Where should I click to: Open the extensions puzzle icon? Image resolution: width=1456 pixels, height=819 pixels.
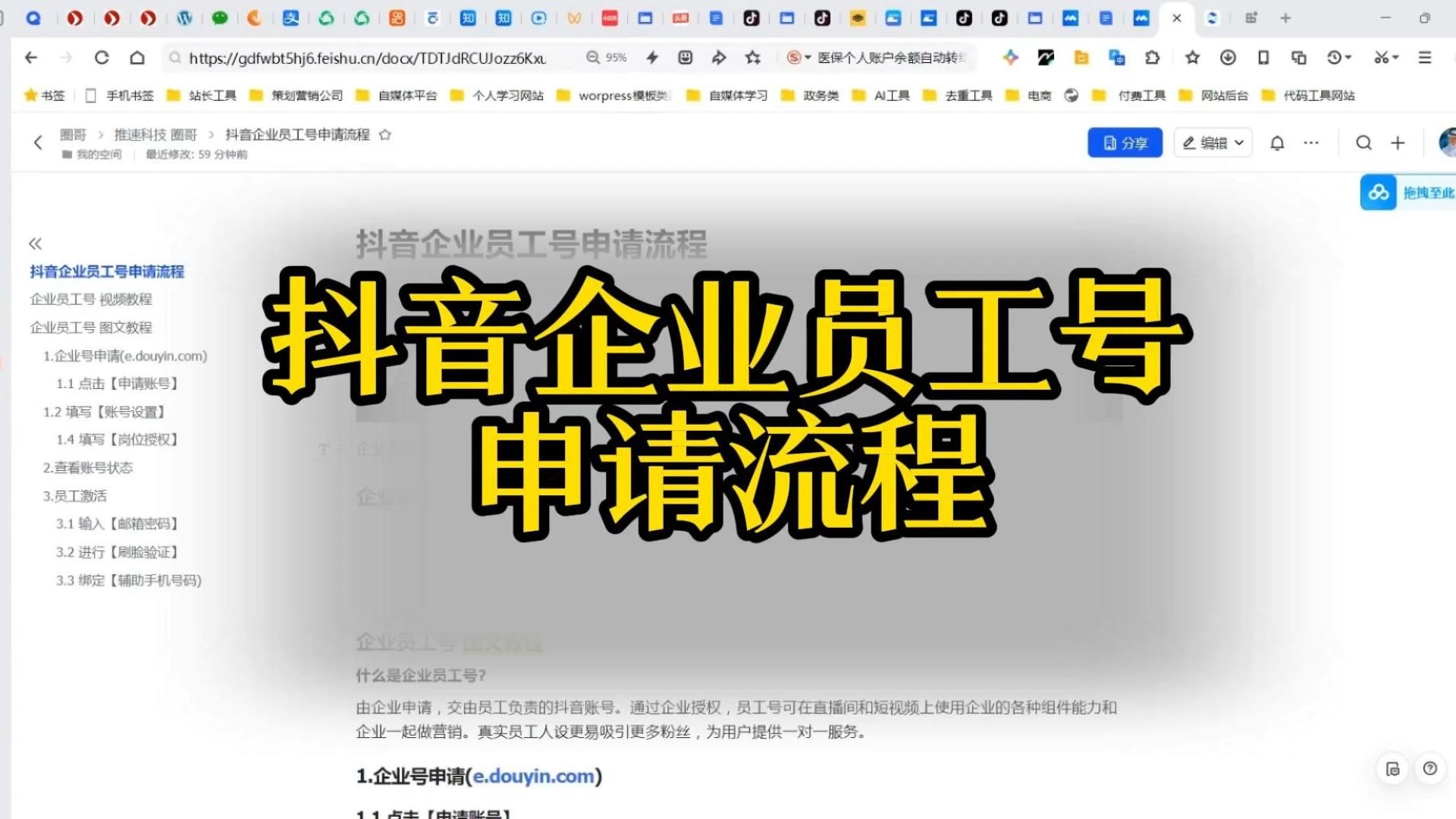pyautogui.click(x=1153, y=58)
